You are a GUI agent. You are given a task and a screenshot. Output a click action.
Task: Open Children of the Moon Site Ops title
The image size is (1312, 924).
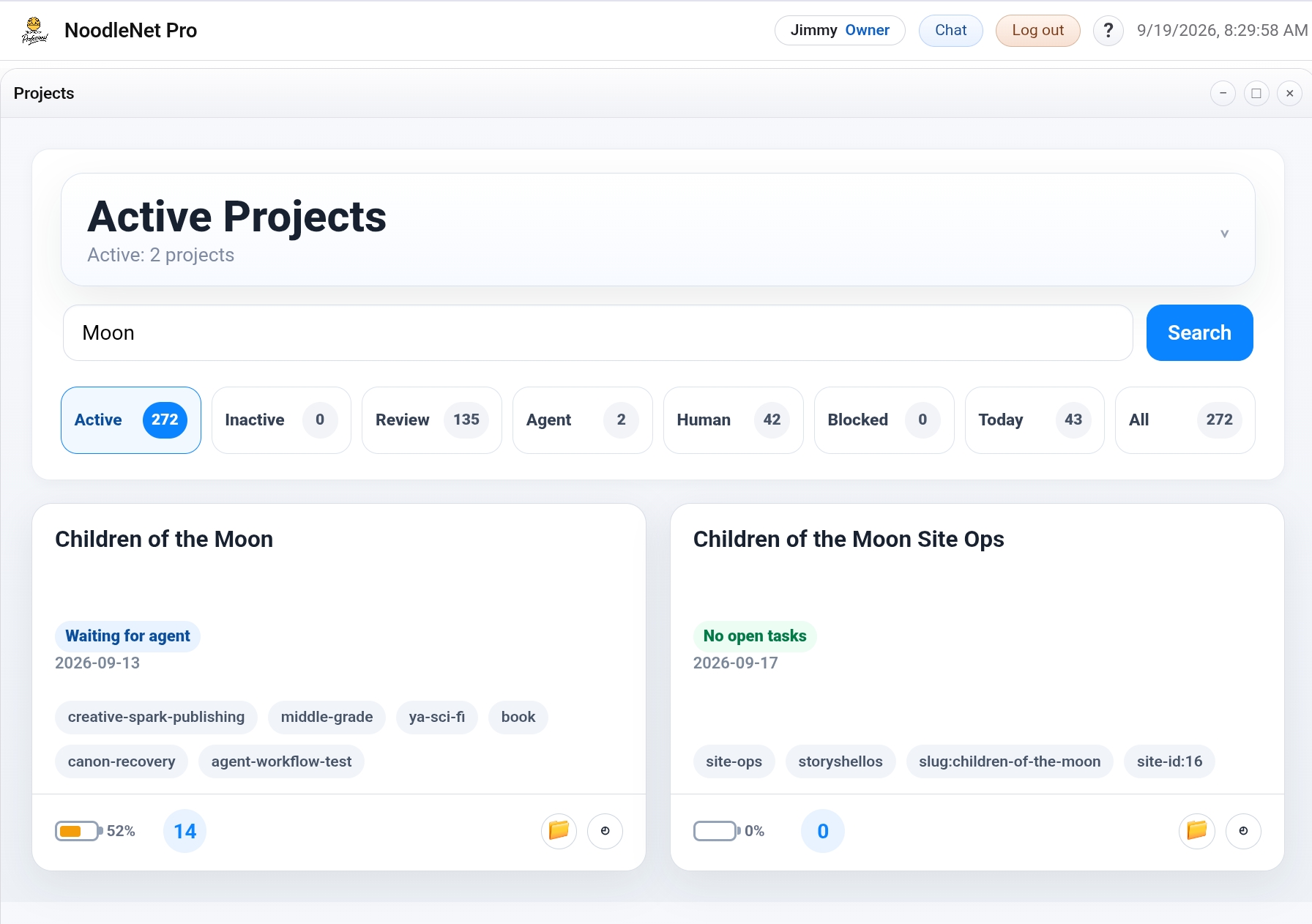point(849,540)
